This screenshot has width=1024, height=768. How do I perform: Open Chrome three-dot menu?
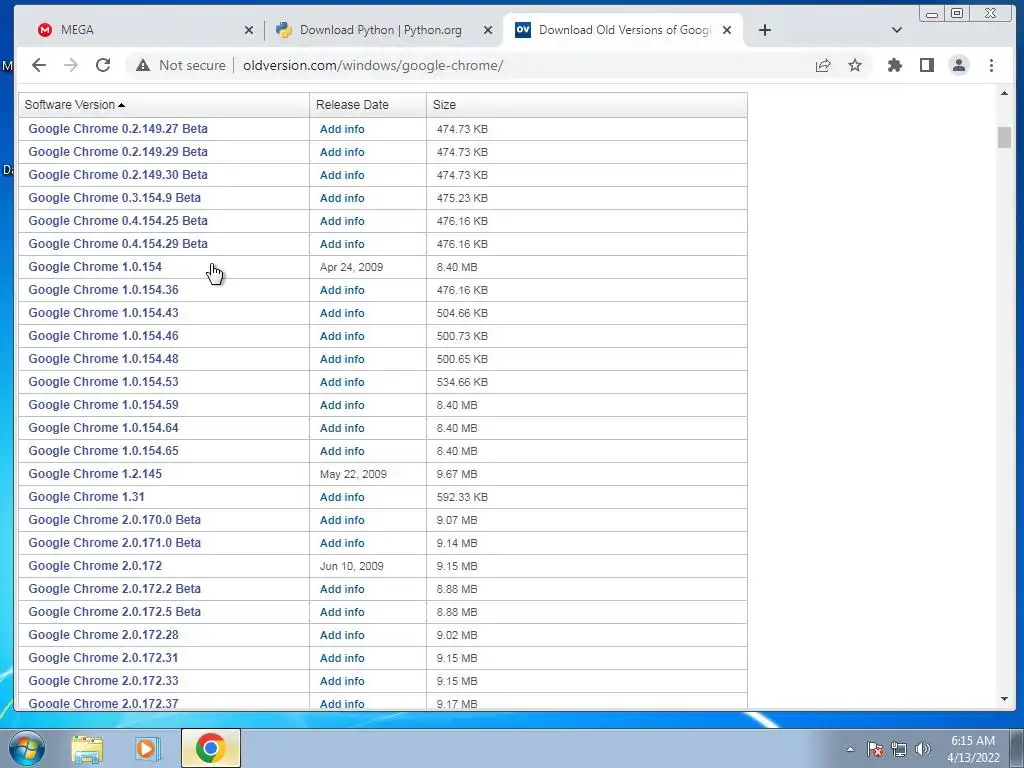coord(991,65)
